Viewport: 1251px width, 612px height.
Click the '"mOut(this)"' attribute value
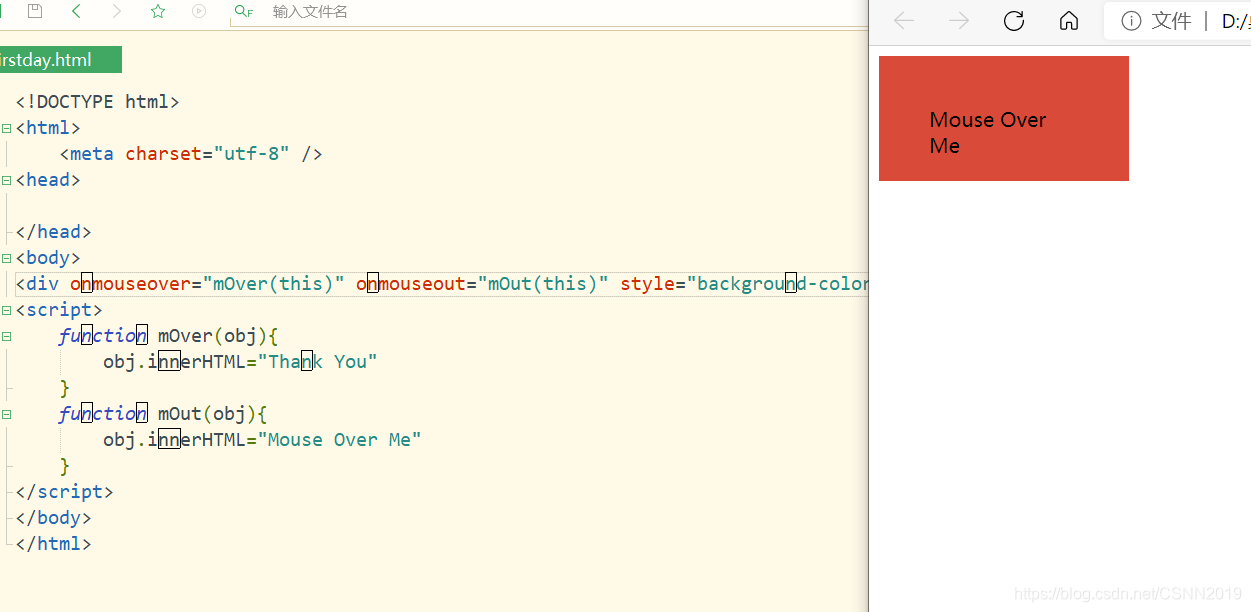(x=543, y=284)
